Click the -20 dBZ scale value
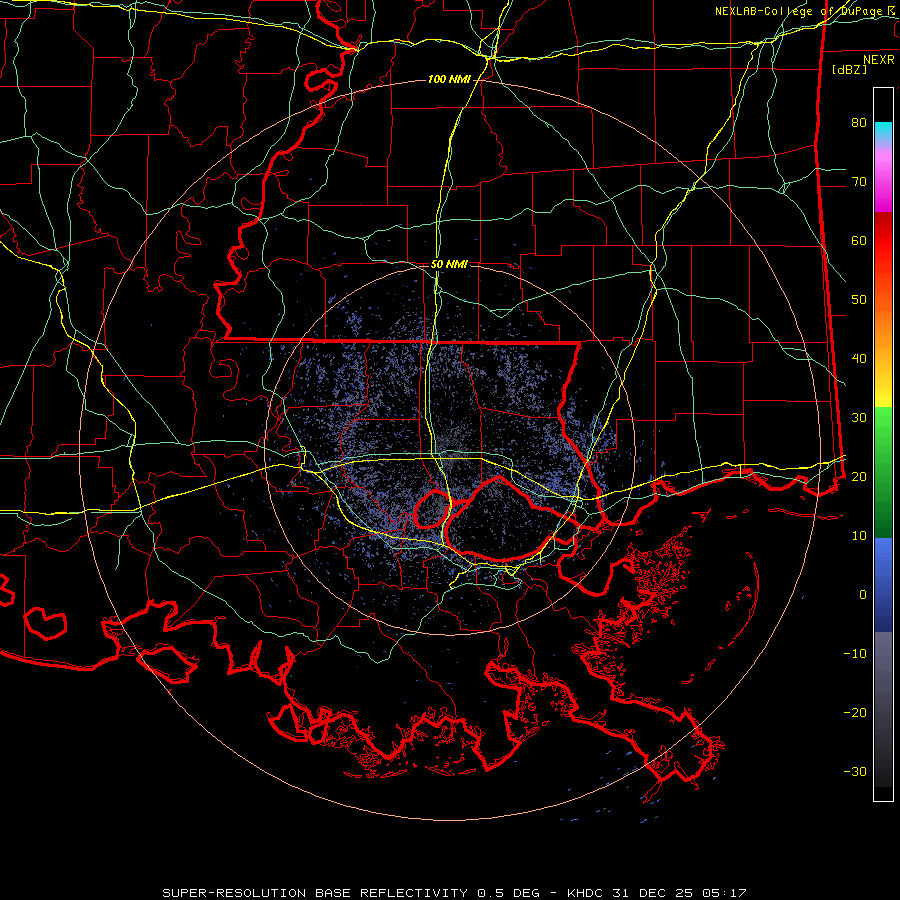This screenshot has height=900, width=900. (x=855, y=712)
